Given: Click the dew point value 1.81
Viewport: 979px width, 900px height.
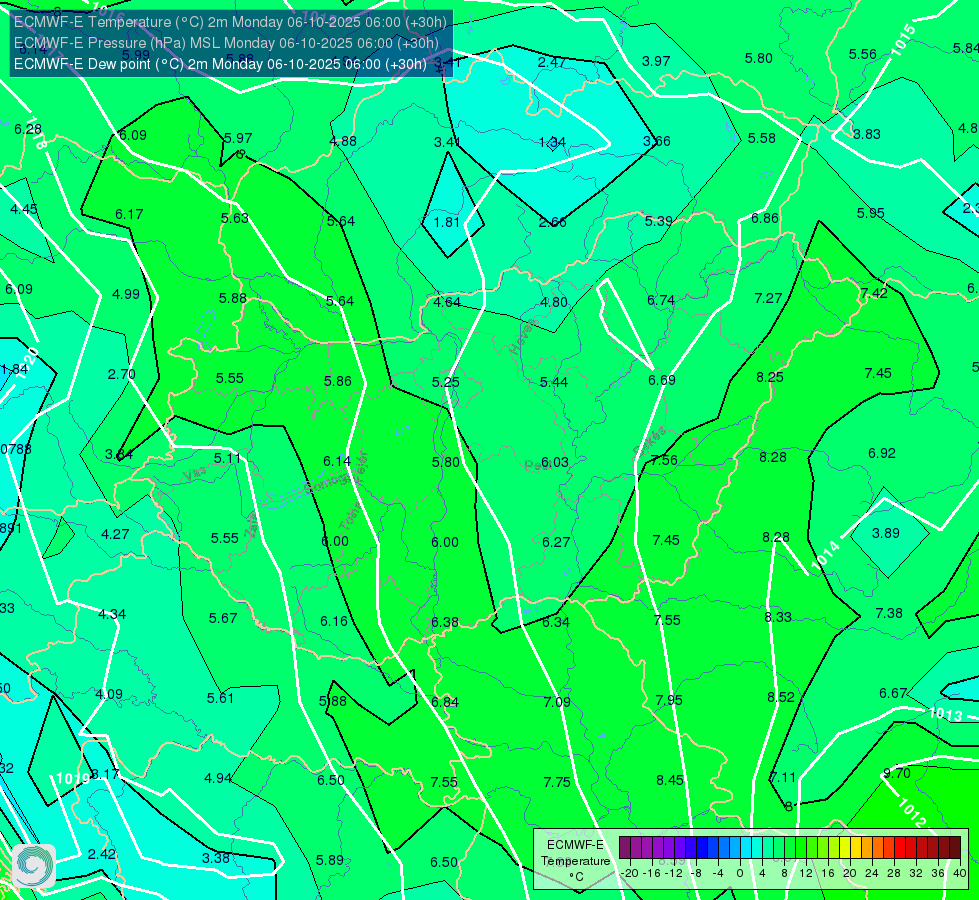Looking at the screenshot, I should tap(446, 222).
